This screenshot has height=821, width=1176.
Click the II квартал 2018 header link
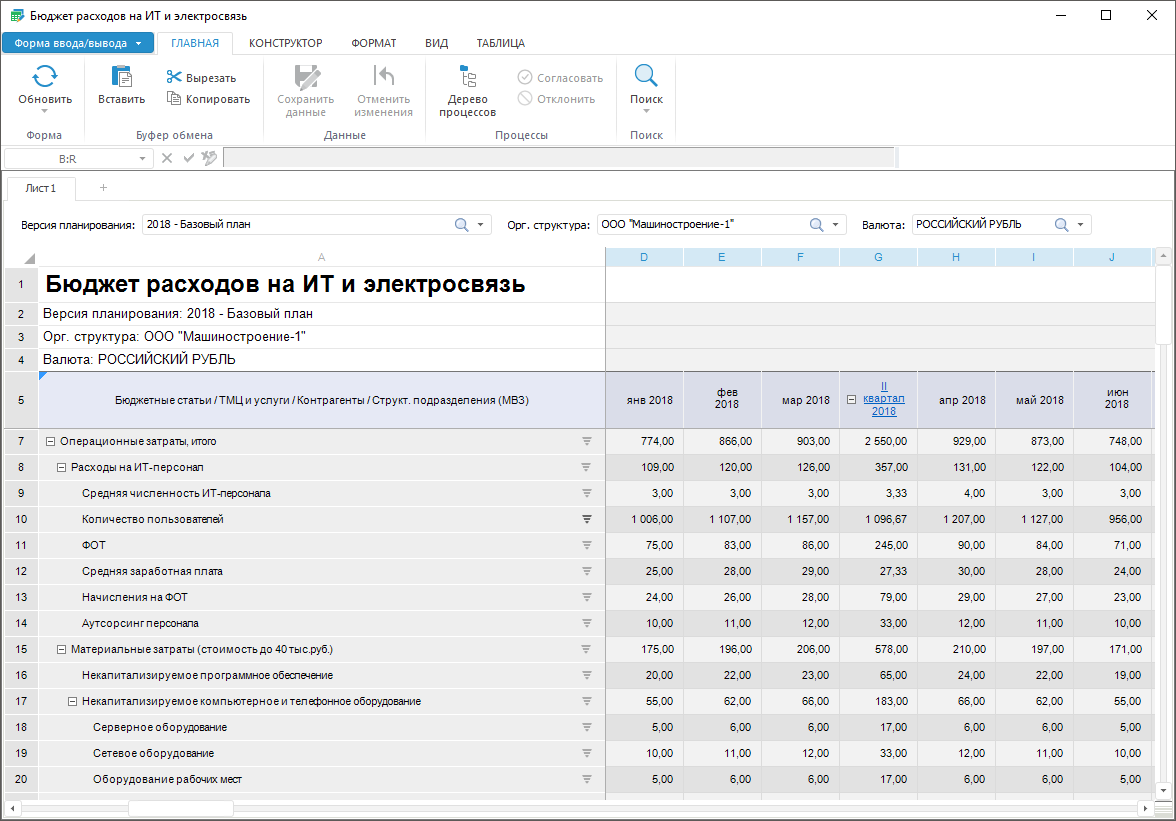[x=883, y=398]
